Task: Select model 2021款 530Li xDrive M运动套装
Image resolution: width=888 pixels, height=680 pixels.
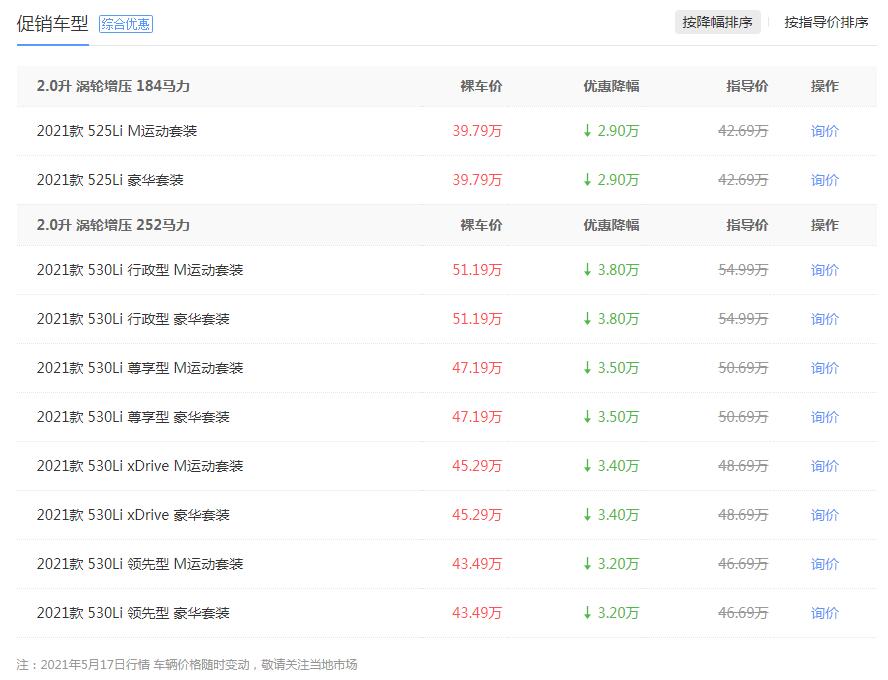Action: pos(140,466)
